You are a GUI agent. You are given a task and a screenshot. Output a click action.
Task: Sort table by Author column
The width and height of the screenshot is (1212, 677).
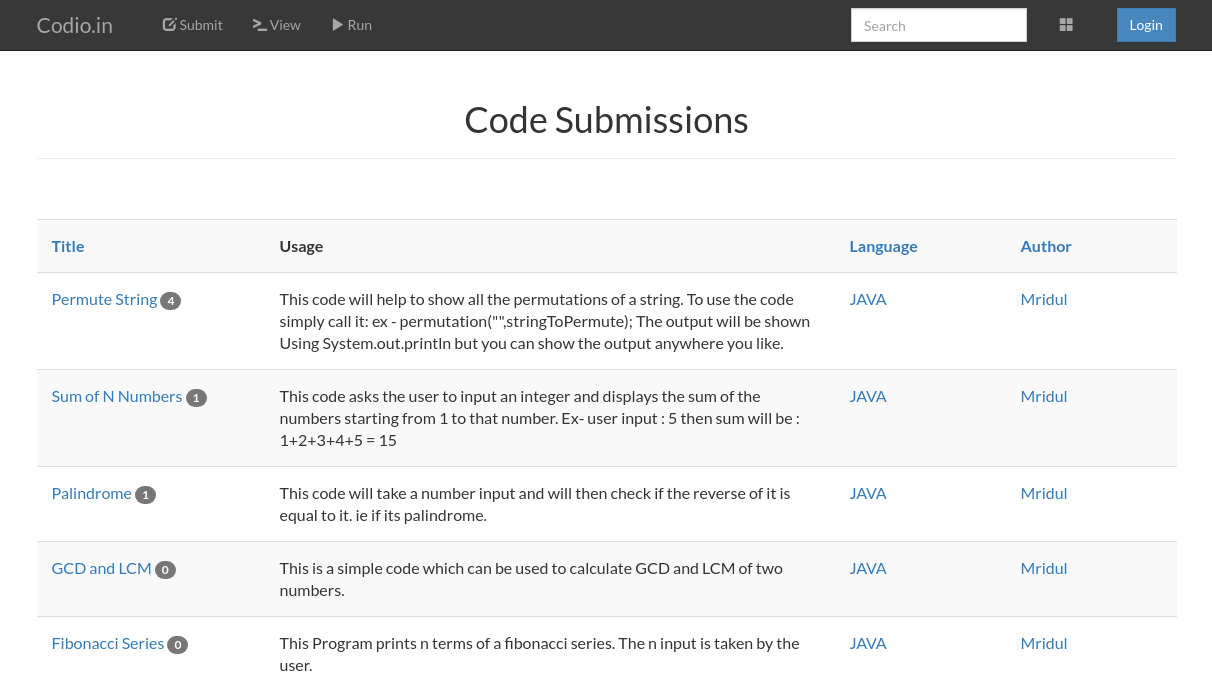click(1046, 246)
